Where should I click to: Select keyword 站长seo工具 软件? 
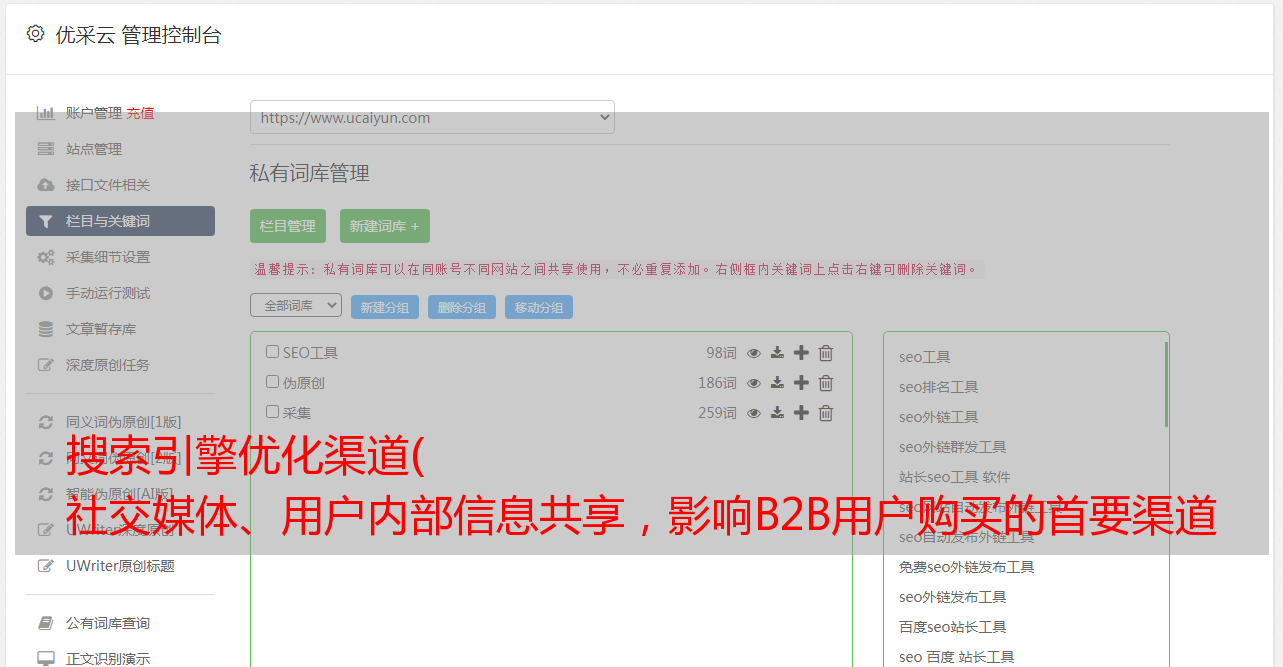pos(954,477)
